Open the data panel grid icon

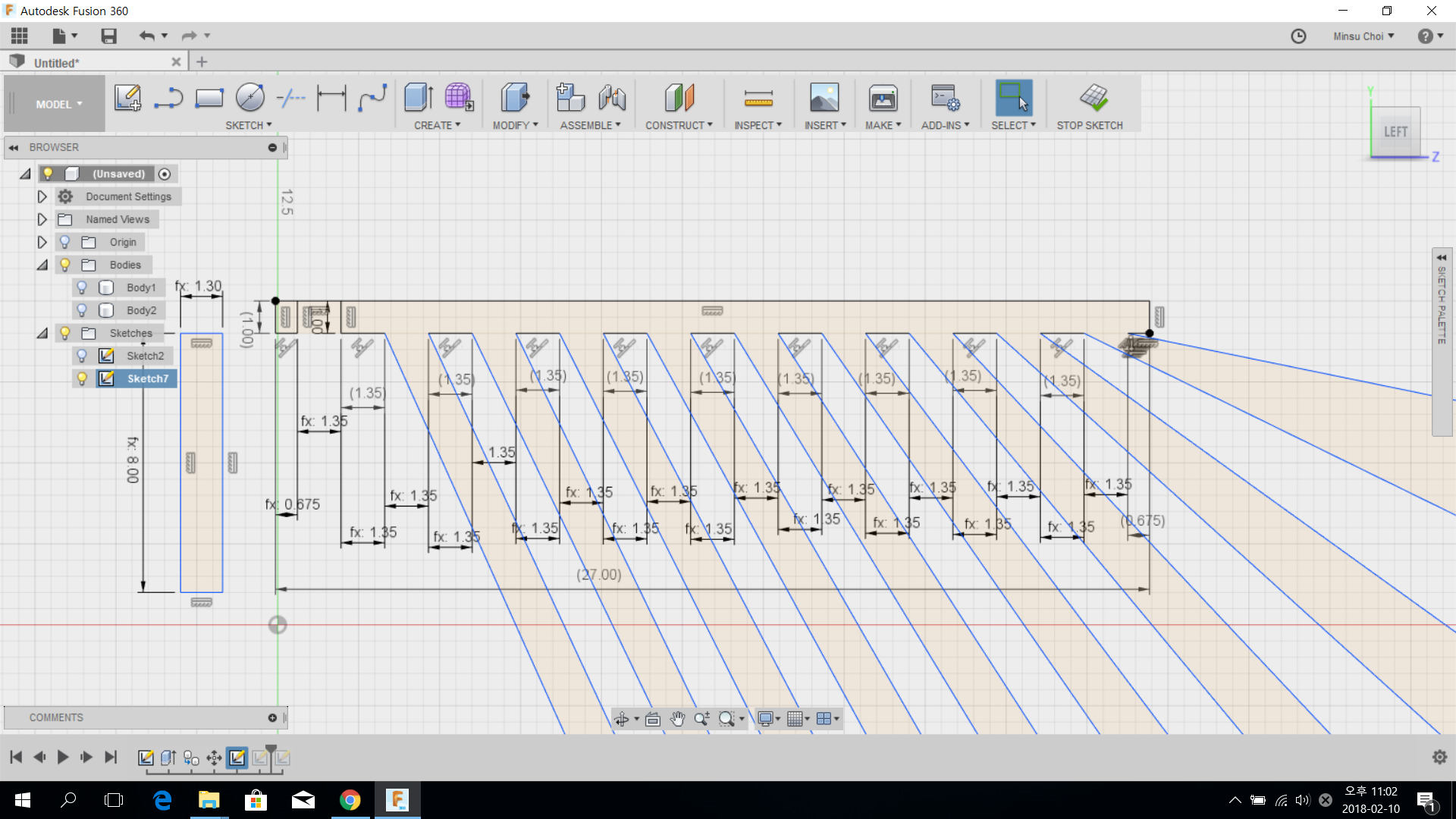click(x=20, y=36)
